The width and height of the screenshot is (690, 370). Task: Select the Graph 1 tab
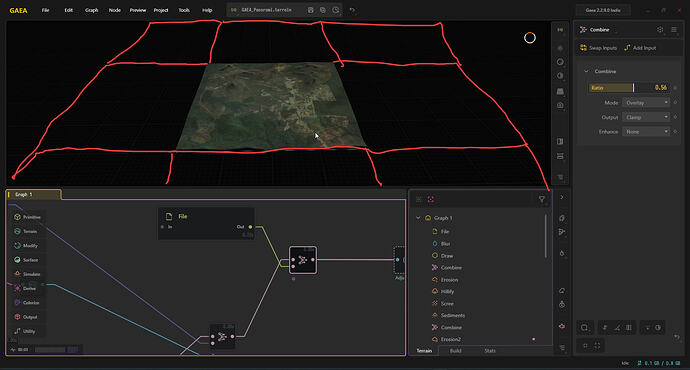pyautogui.click(x=33, y=194)
